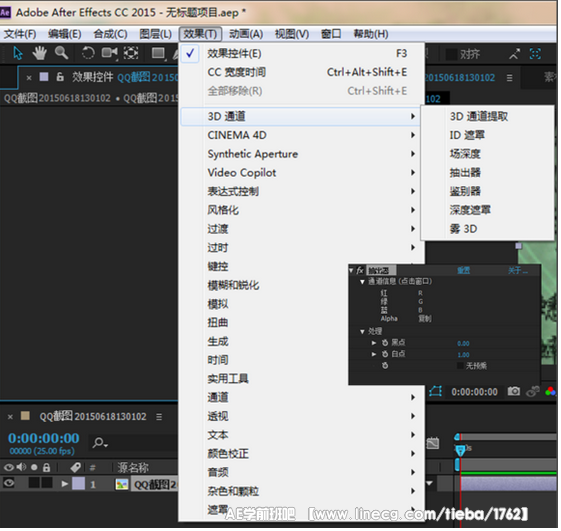Click the label tag column icon
The height and width of the screenshot is (531, 561).
[75, 468]
